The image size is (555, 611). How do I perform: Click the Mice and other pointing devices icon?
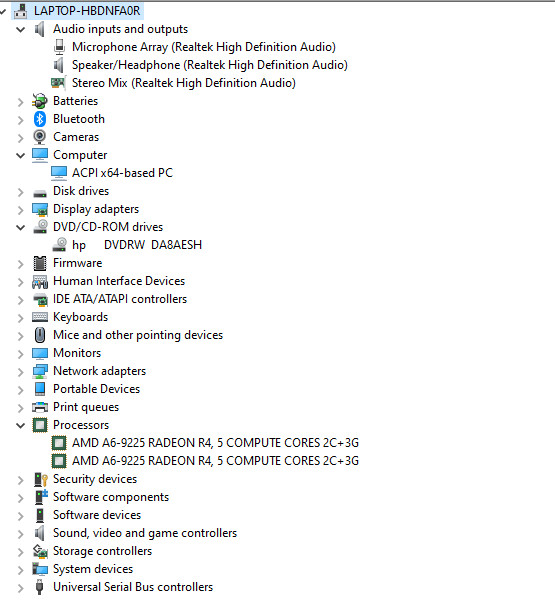point(40,335)
